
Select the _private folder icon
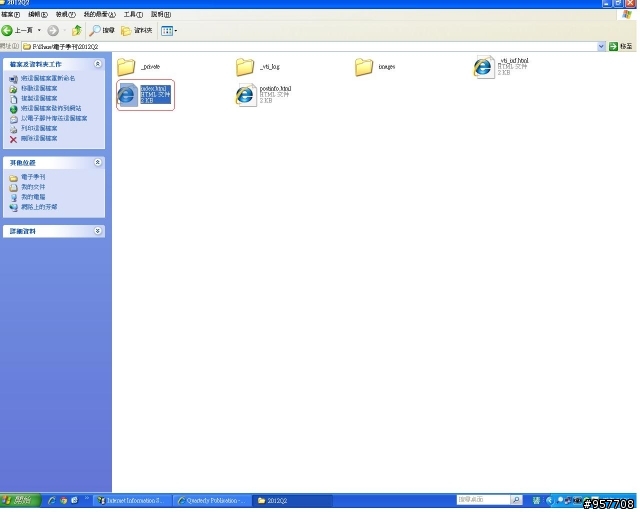click(x=126, y=67)
